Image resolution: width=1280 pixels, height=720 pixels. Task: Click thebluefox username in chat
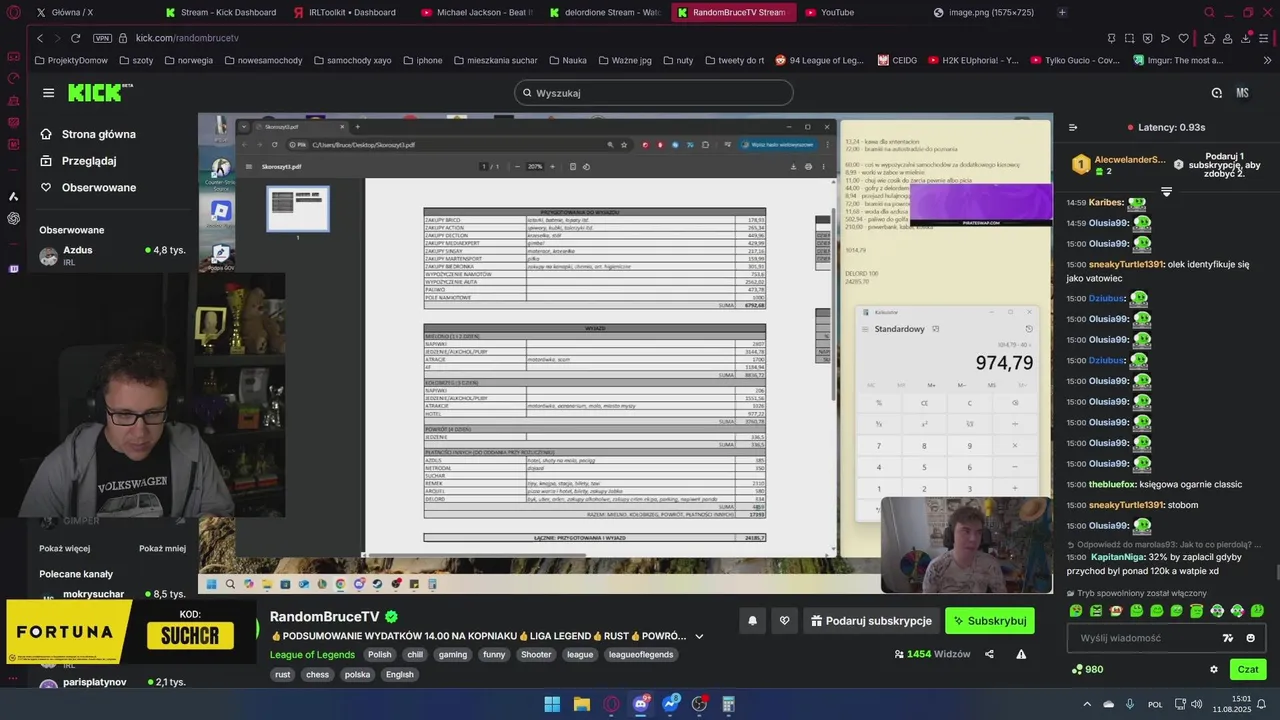1112,484
